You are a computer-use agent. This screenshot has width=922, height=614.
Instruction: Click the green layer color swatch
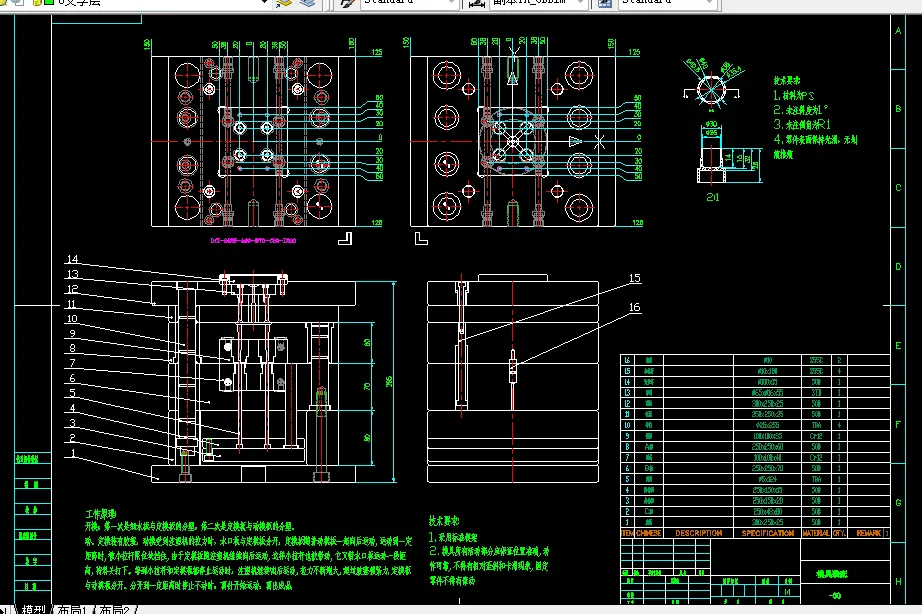[48, 2]
